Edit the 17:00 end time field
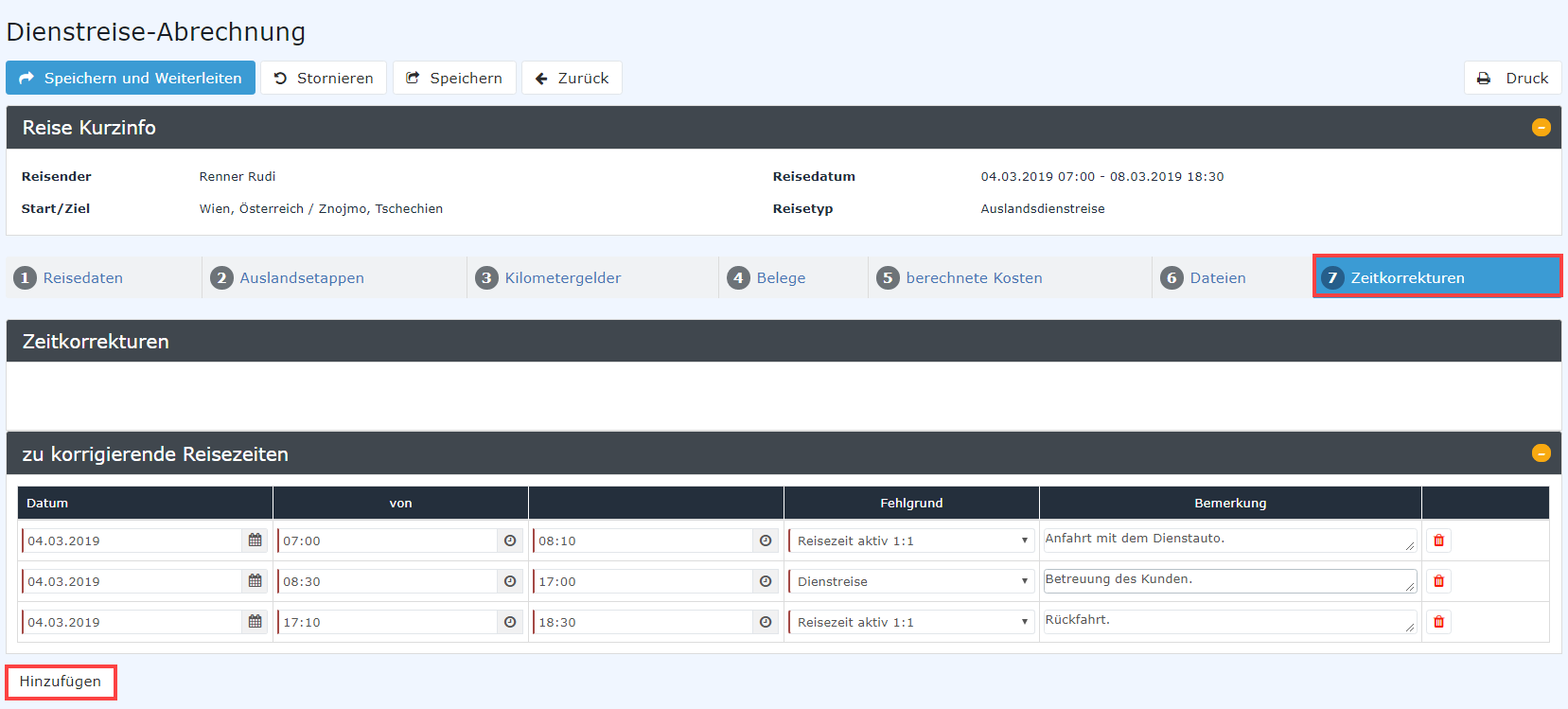The height and width of the screenshot is (709, 1568). [643, 581]
